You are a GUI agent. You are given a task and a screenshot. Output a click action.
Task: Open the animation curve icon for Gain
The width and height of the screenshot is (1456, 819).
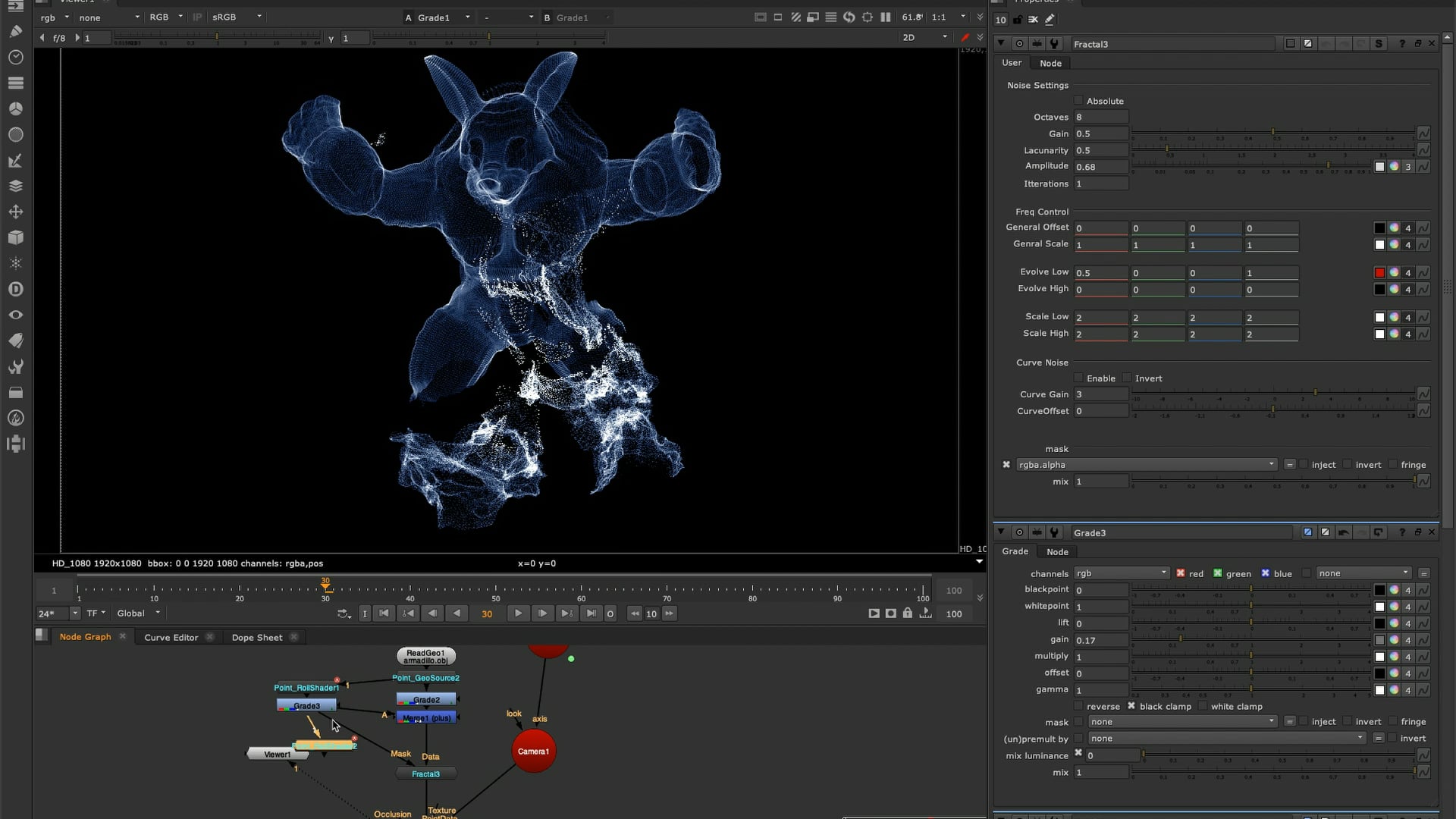1423,133
